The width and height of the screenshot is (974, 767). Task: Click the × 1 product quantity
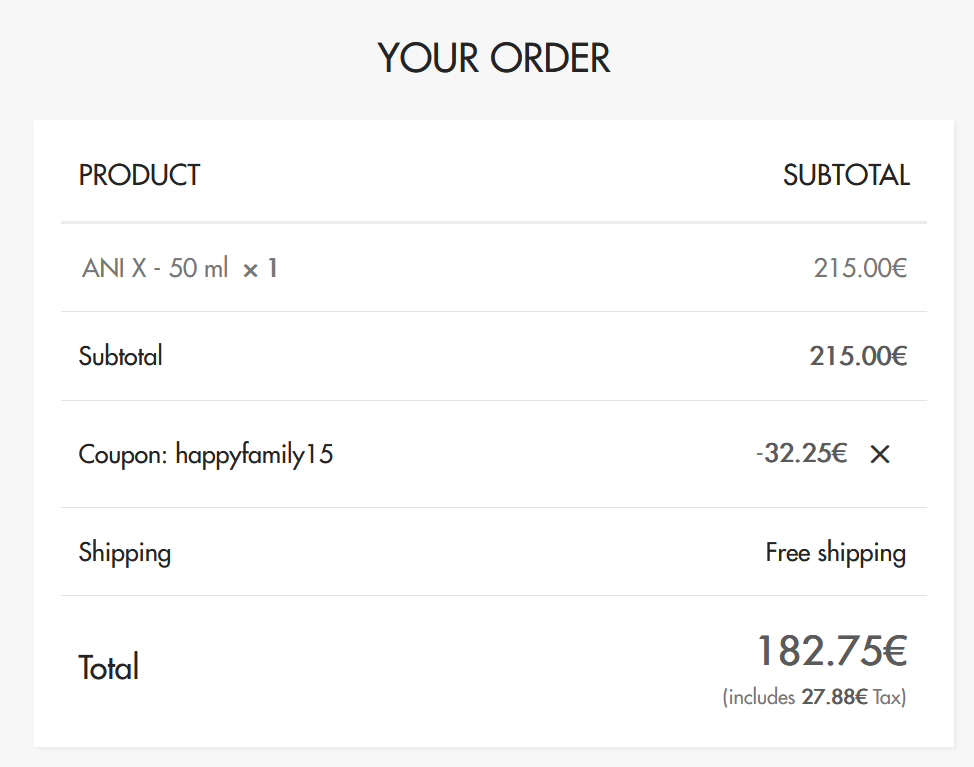(260, 268)
